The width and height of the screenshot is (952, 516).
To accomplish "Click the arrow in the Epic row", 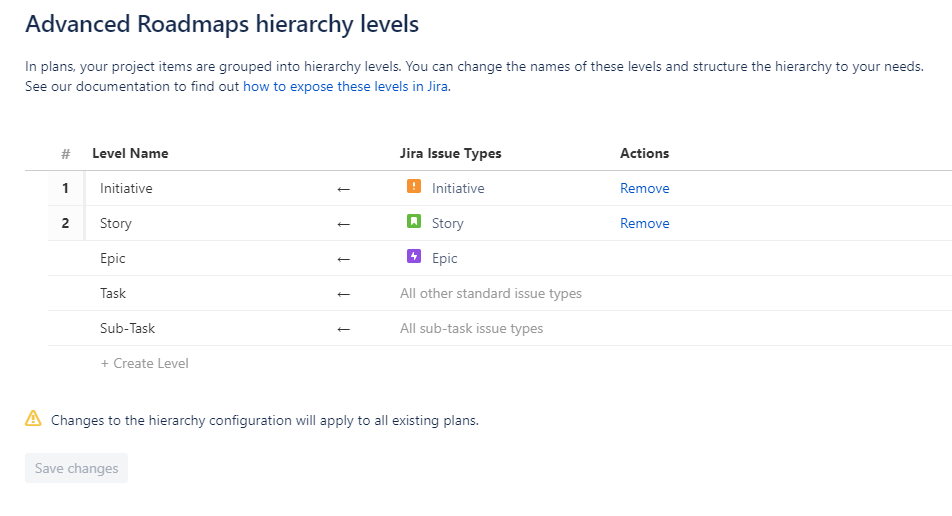I will pos(344,259).
